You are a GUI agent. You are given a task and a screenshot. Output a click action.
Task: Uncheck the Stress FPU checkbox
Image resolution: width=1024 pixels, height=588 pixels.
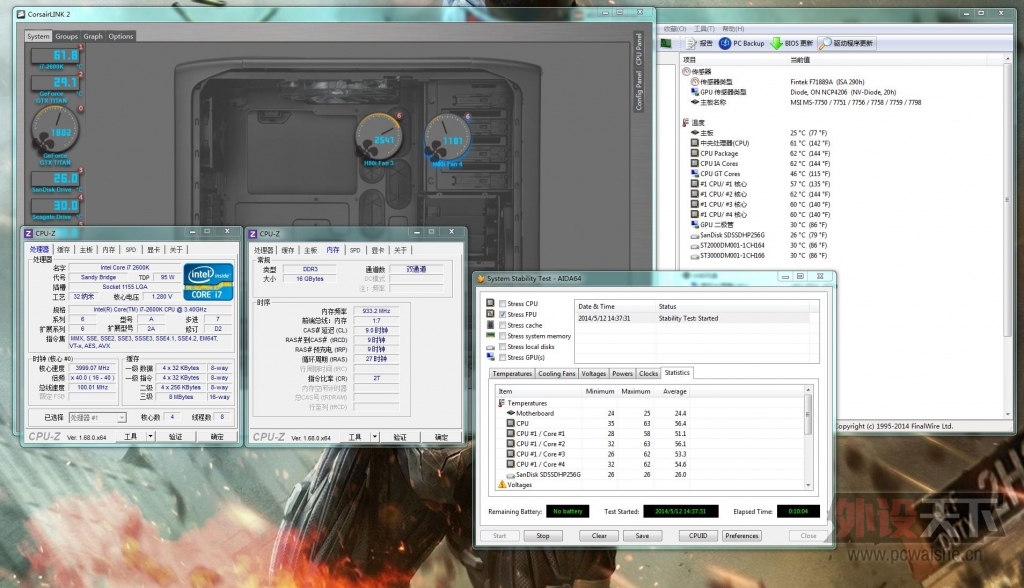coord(503,314)
